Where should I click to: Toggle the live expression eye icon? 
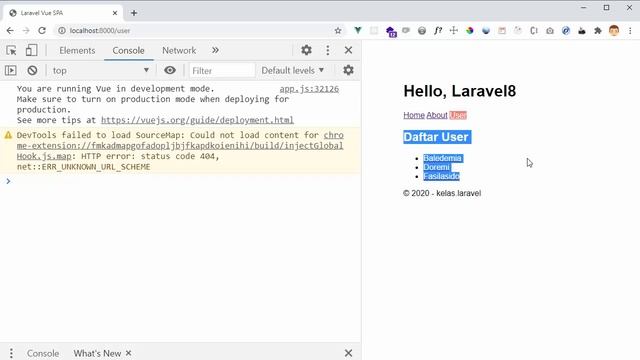[170, 70]
